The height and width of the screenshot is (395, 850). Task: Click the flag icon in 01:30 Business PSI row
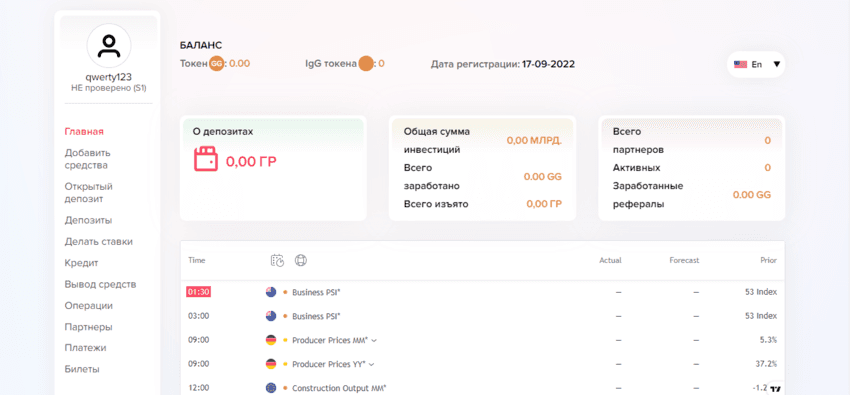(x=271, y=292)
